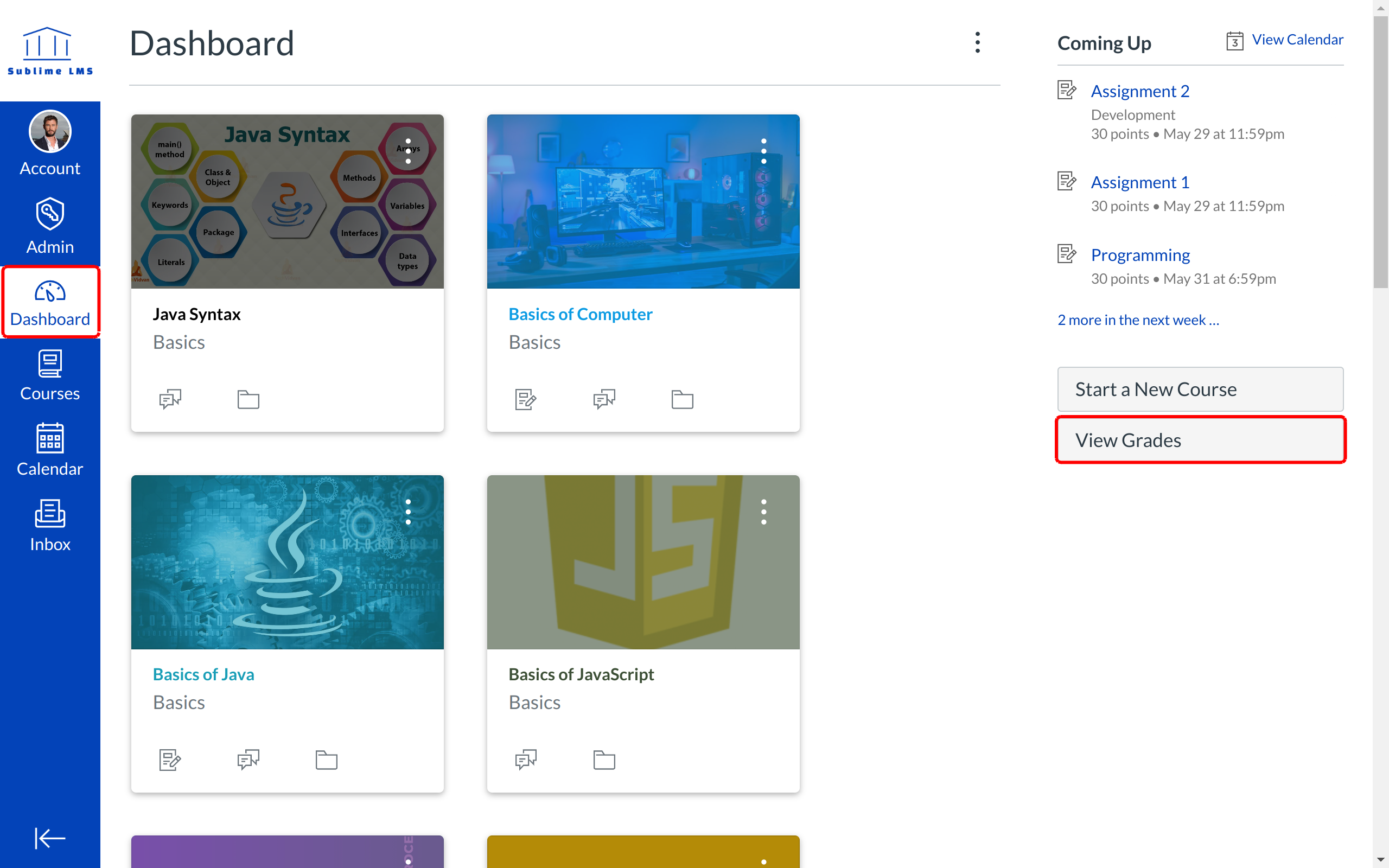
Task: Open the Account profile avatar
Action: click(x=50, y=131)
